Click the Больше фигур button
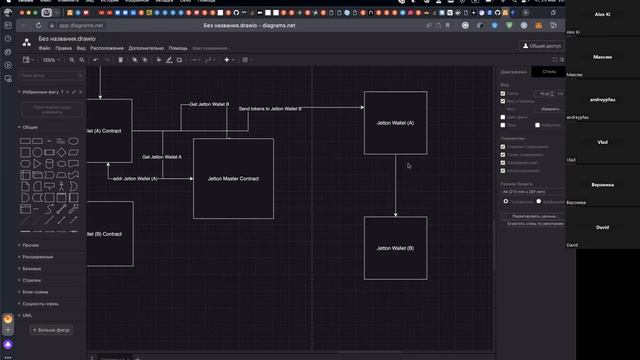Image resolution: width=640 pixels, height=360 pixels. tap(51, 330)
